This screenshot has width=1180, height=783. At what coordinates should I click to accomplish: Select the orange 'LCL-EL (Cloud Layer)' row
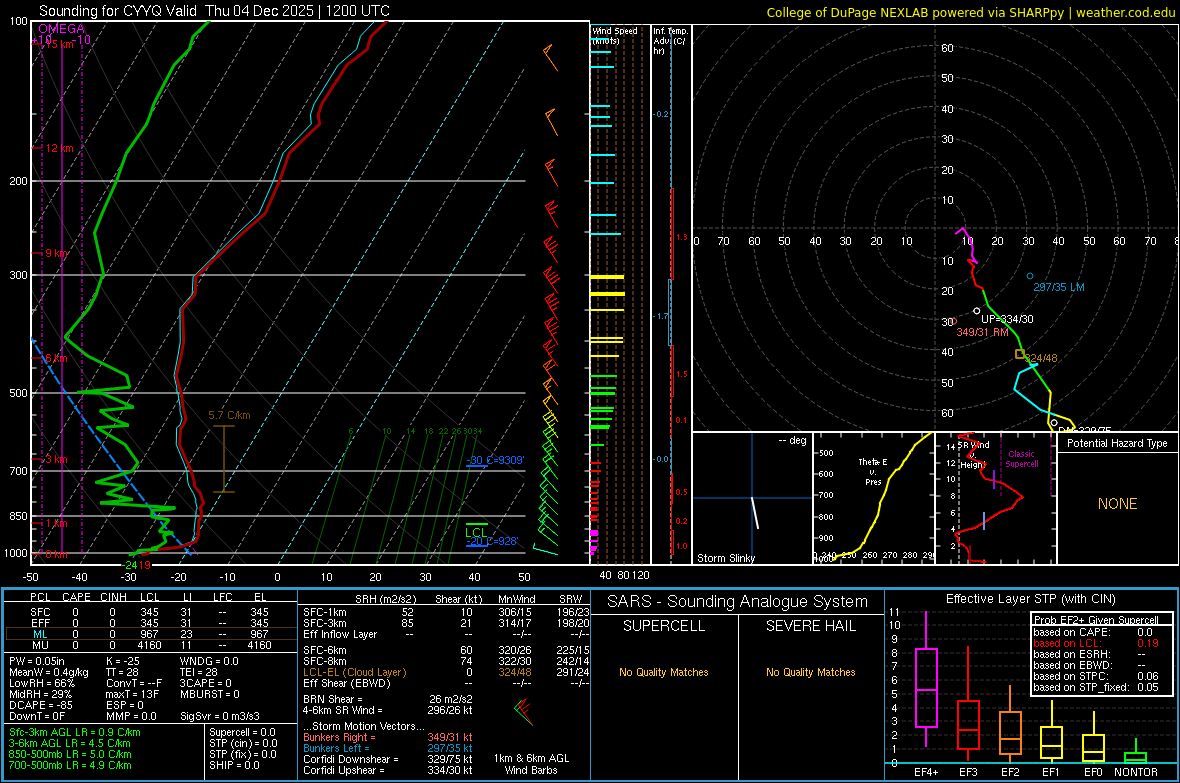tap(446, 672)
